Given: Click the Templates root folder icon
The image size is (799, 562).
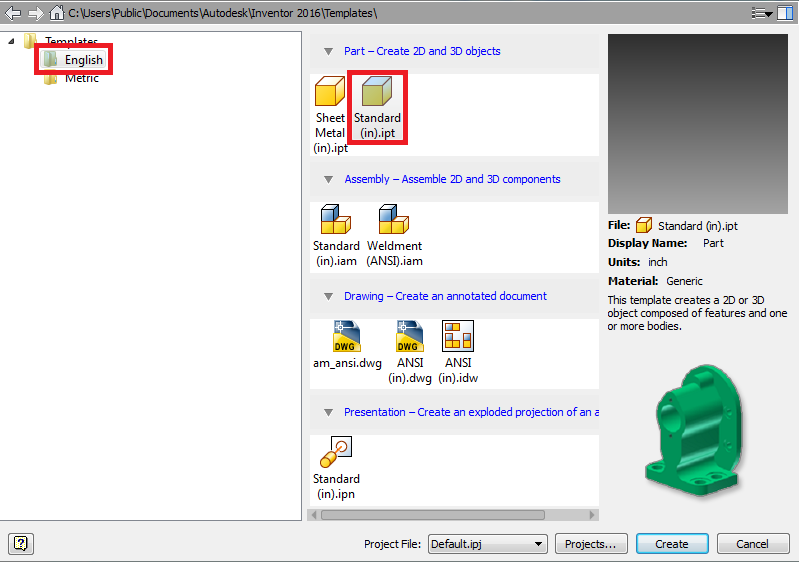Looking at the screenshot, I should click(31, 41).
